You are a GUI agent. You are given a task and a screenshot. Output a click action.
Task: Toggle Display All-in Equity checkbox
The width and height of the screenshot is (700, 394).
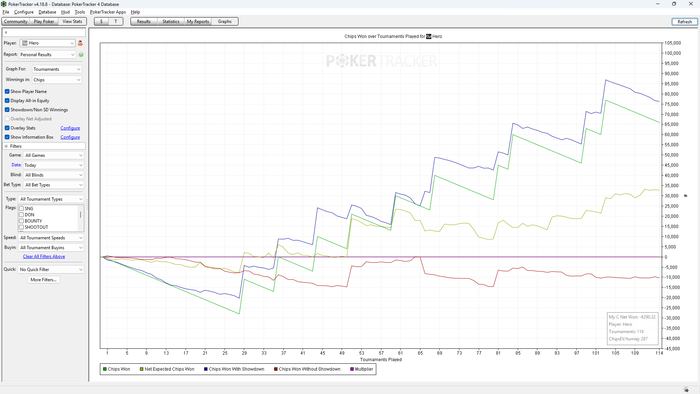[x=7, y=101]
